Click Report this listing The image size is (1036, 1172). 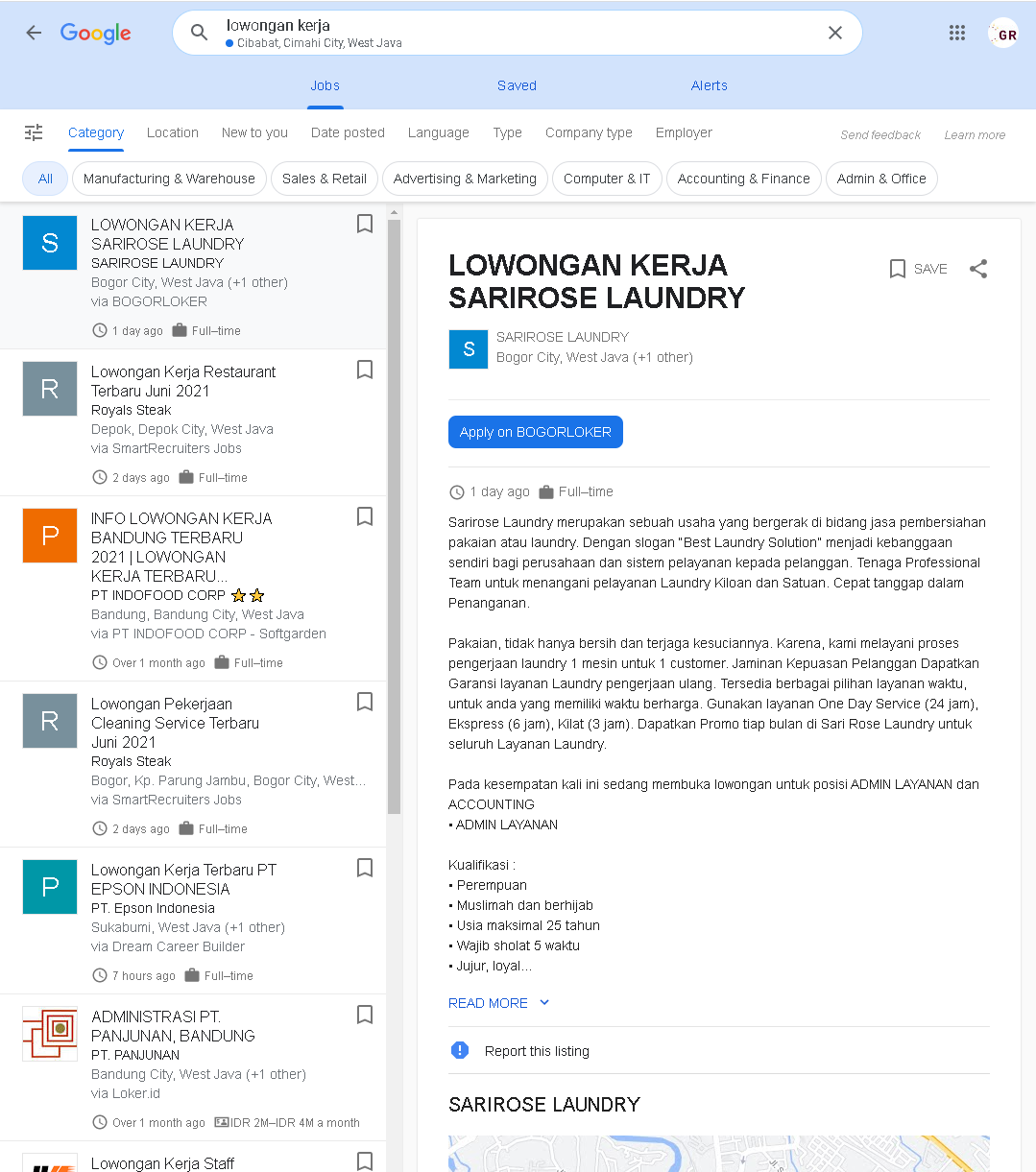click(537, 1051)
